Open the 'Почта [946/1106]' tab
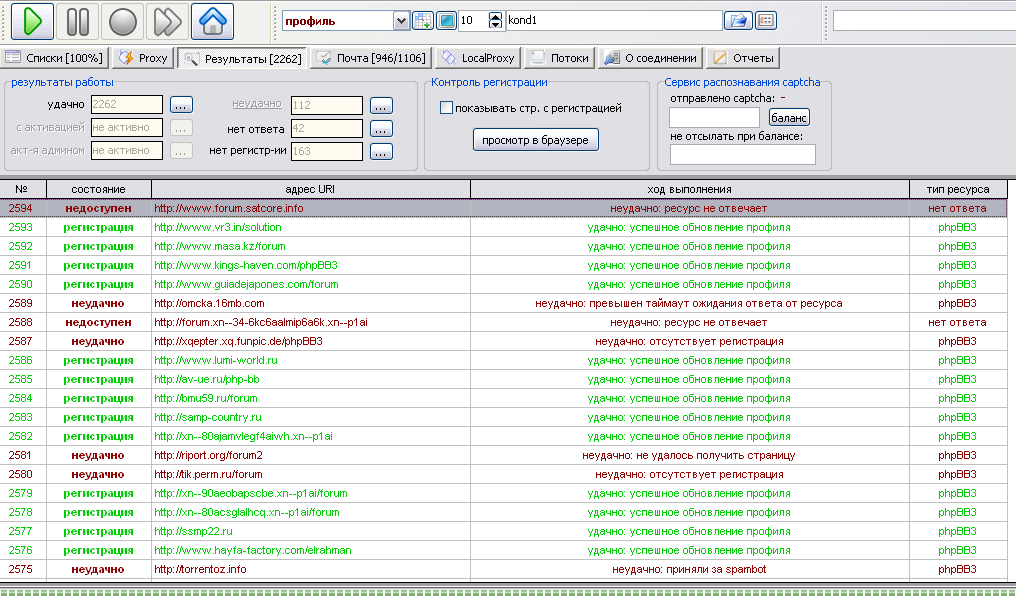This screenshot has height=596, width=1016. [x=371, y=58]
